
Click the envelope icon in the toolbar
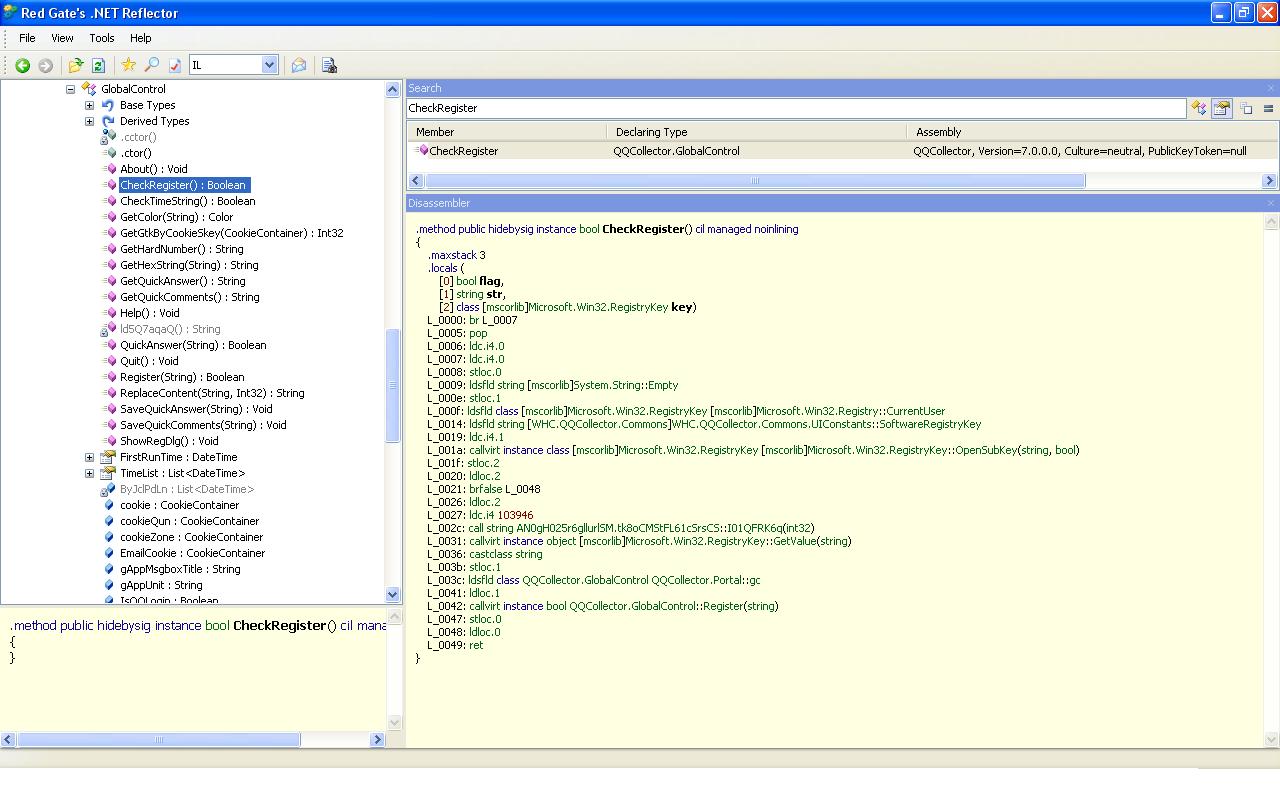pyautogui.click(x=298, y=65)
